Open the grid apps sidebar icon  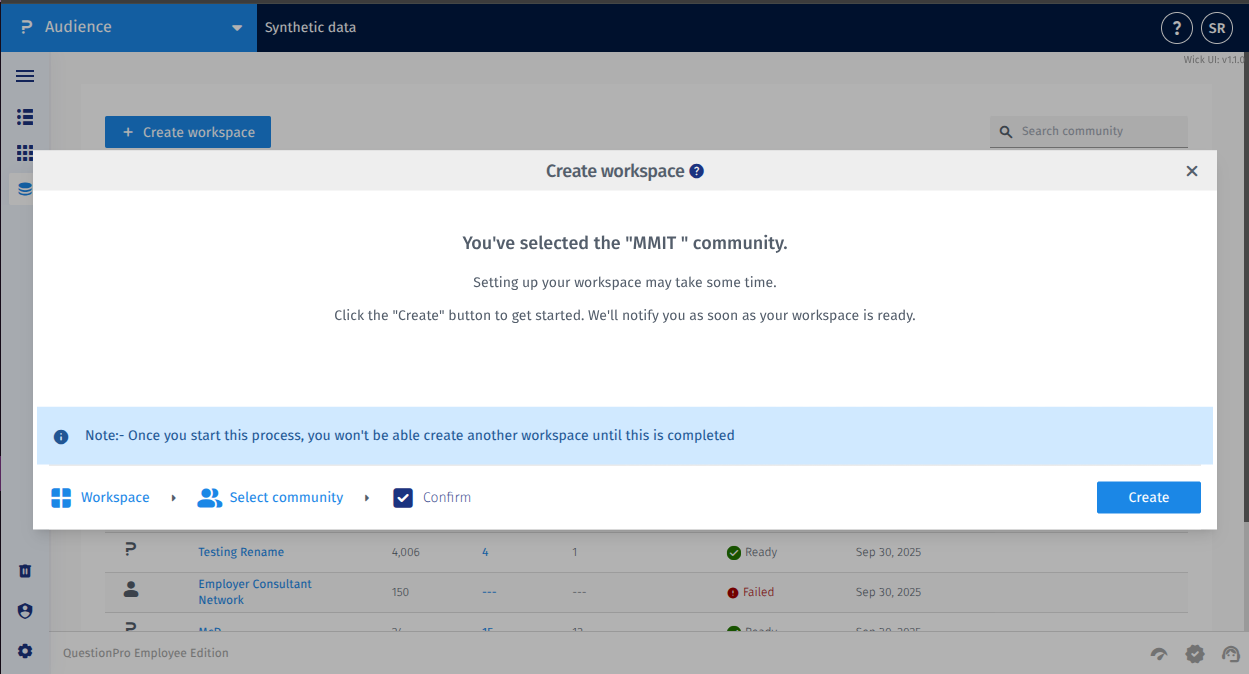pos(25,153)
